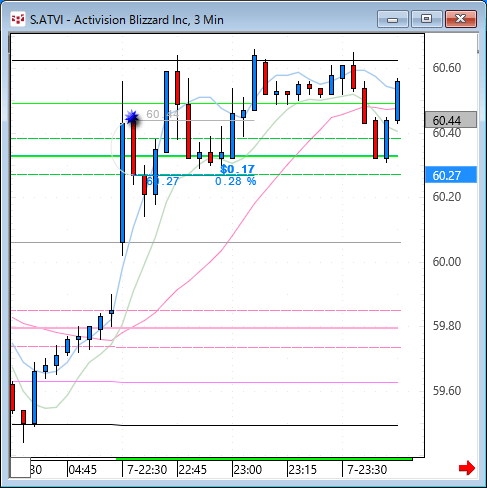Click the 7-22:30 time axis label
Image resolution: width=487 pixels, height=488 pixels.
pos(147,470)
